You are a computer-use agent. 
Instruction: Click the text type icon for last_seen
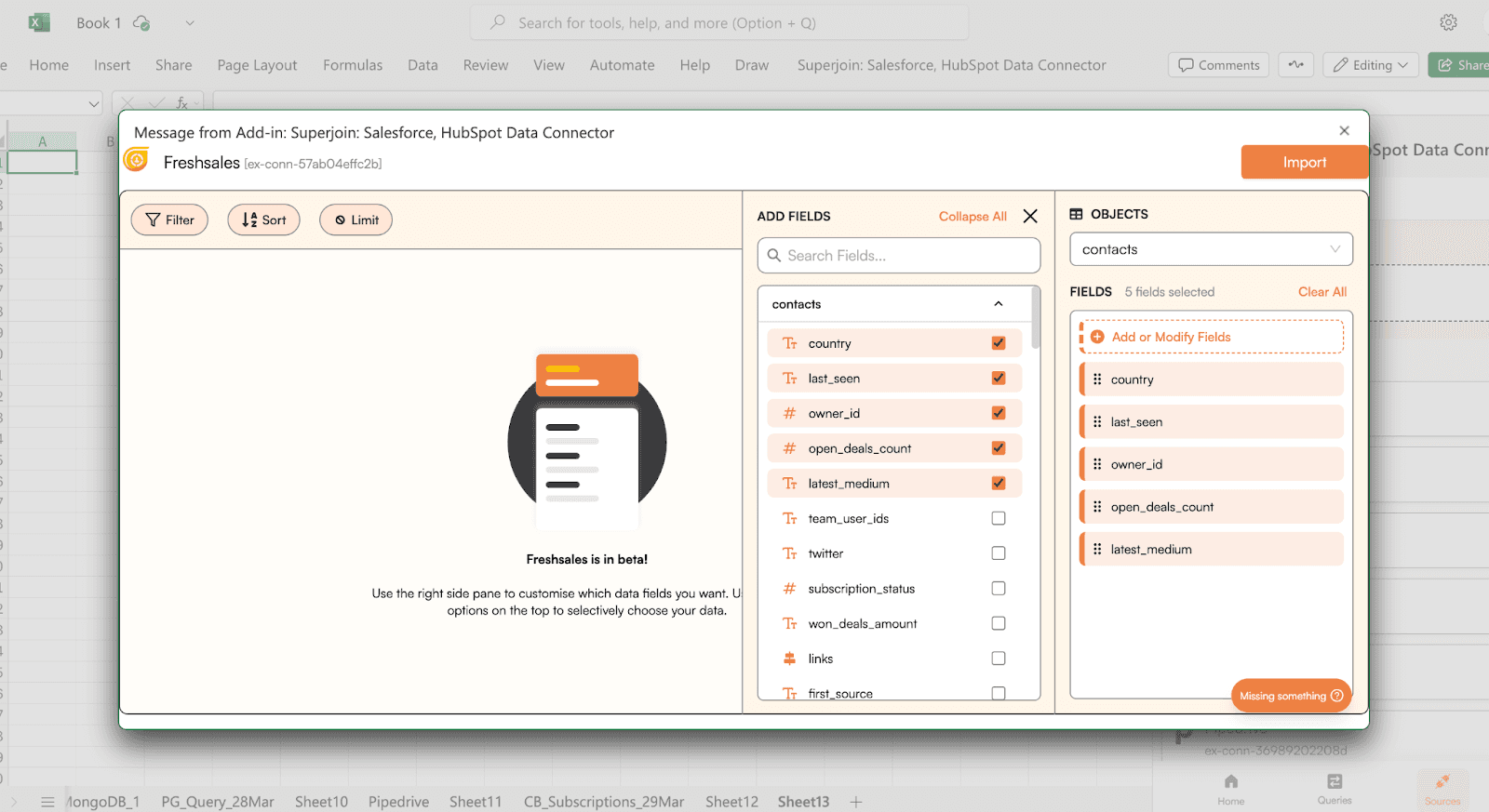790,379
